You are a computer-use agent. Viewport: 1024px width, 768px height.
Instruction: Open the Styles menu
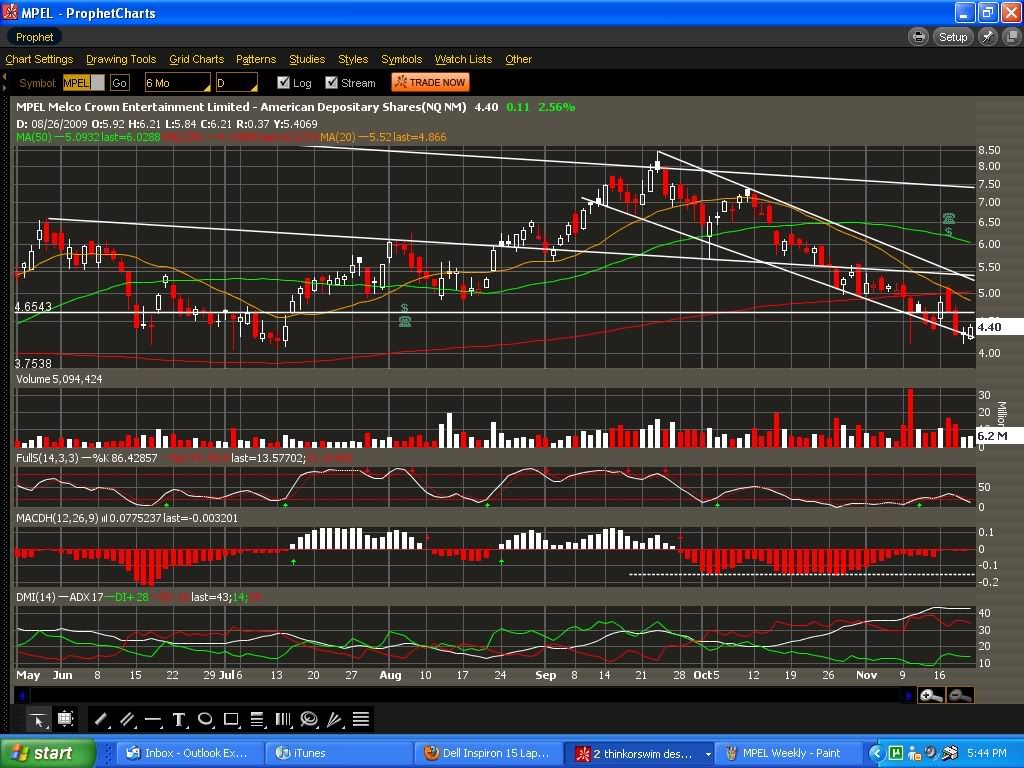point(353,59)
